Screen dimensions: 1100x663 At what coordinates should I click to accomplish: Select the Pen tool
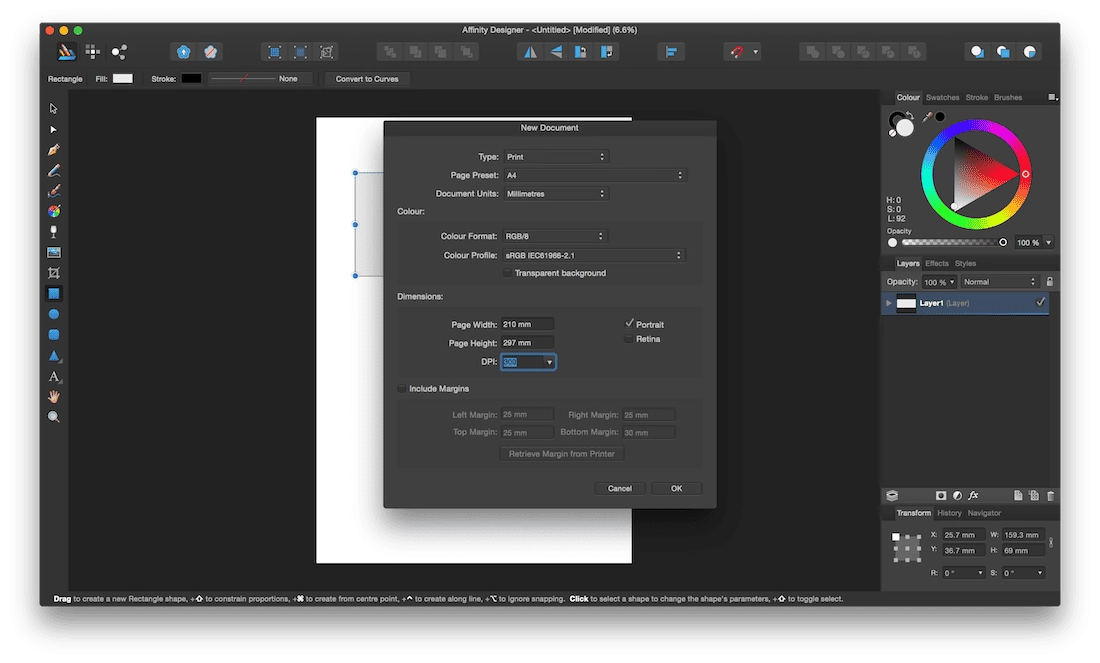coord(53,150)
